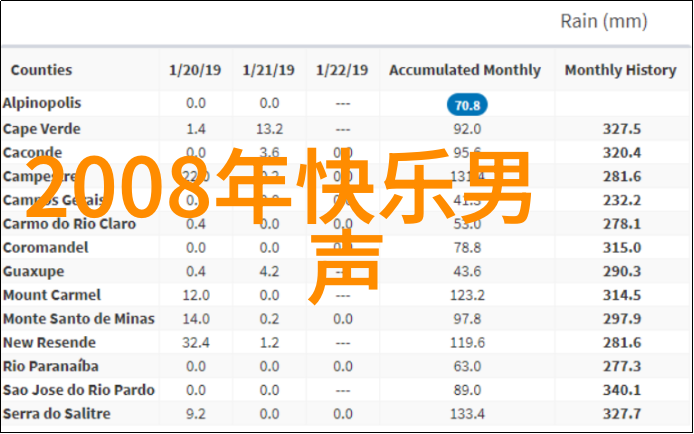Click the 78.8 accumulated value for Coromandel
Screen dimensions: 694x434
pos(467,248)
